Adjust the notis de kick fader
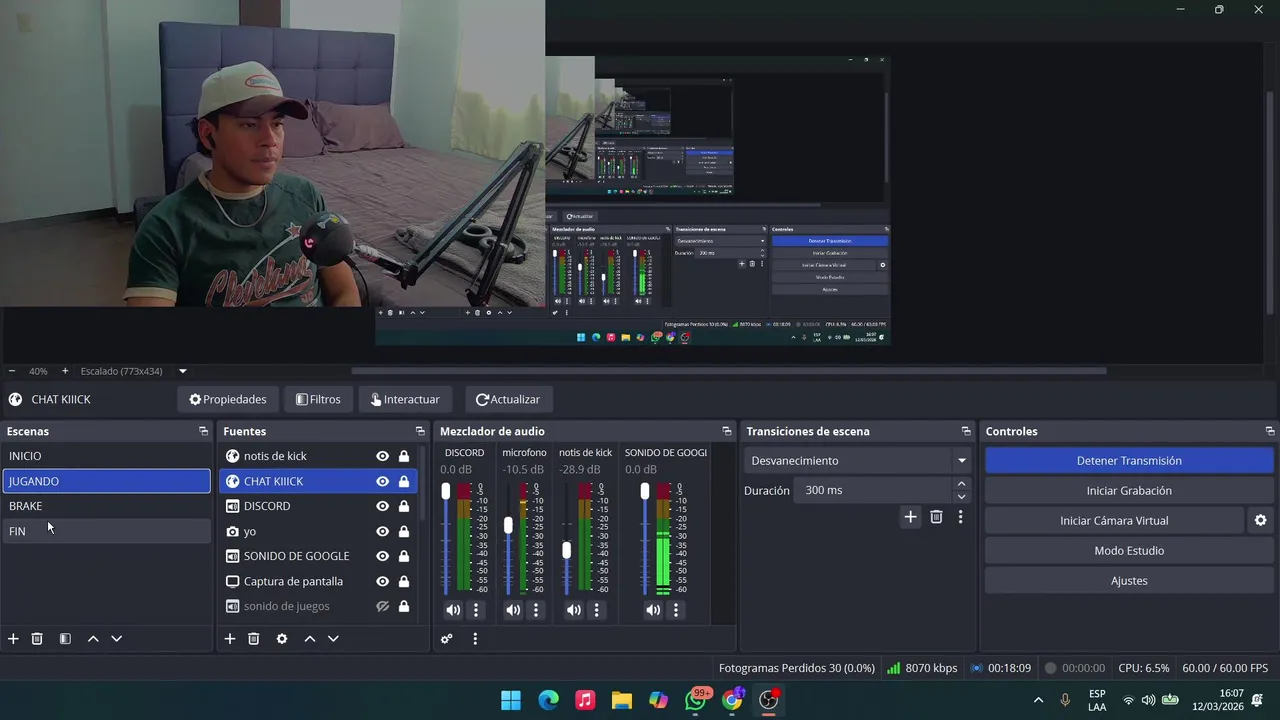This screenshot has width=1280, height=720. pyautogui.click(x=567, y=550)
